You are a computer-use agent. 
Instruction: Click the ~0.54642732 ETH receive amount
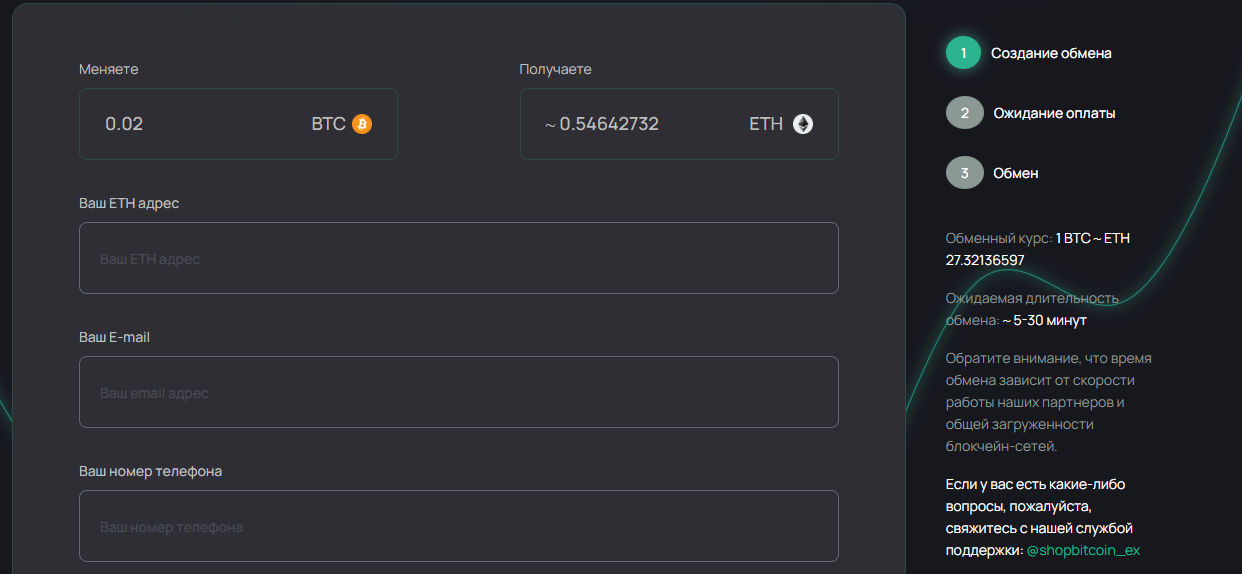602,124
